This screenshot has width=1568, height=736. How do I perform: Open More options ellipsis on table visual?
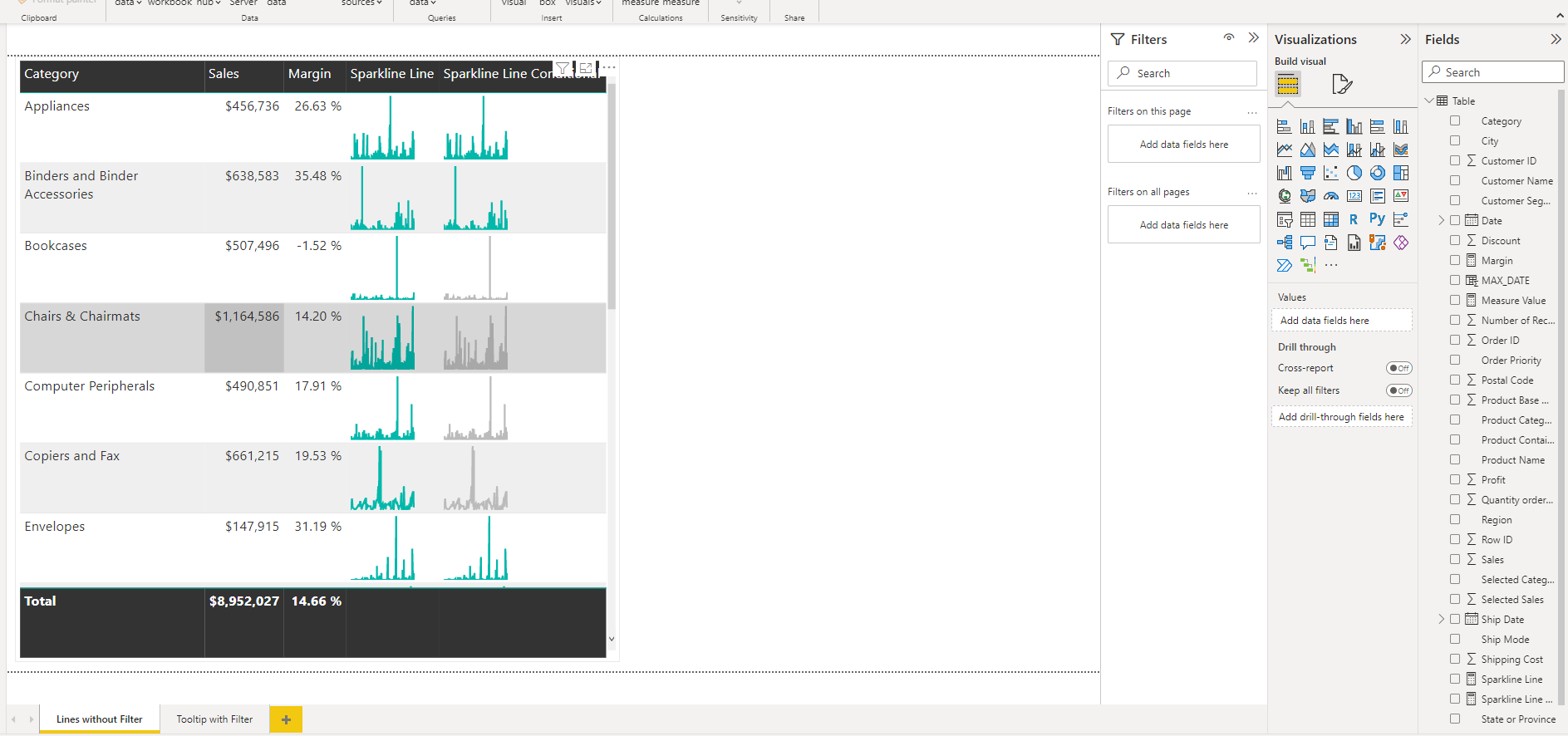(x=609, y=68)
